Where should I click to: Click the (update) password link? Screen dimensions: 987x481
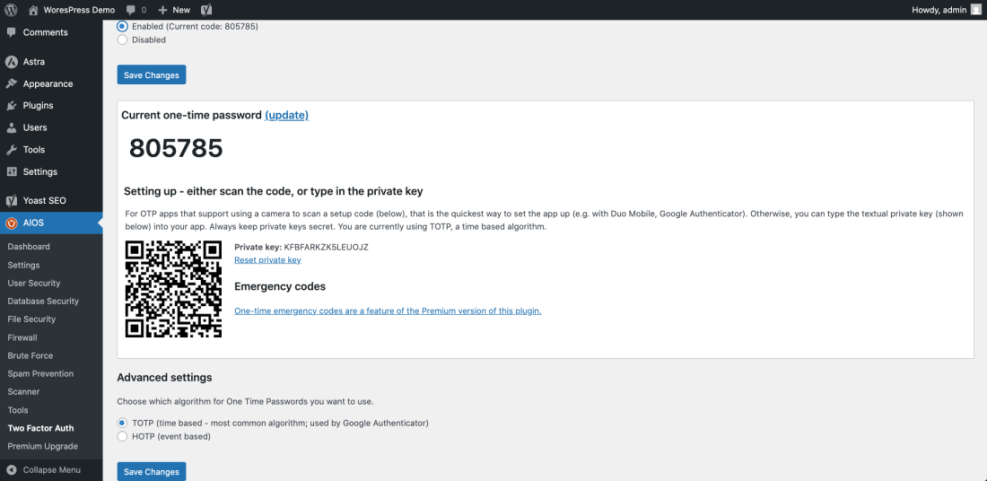tap(287, 115)
